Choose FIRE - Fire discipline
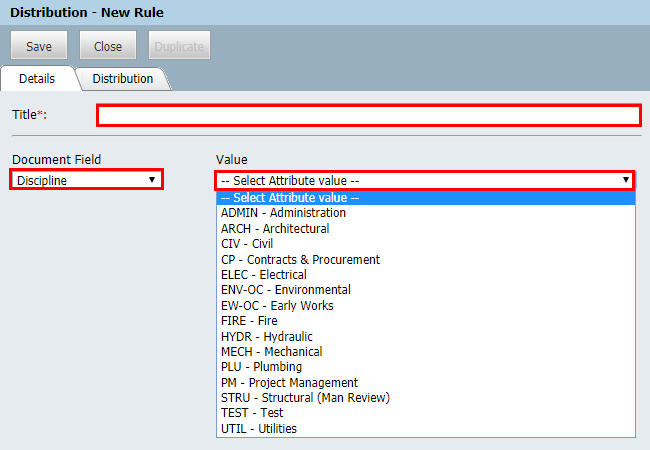Screen dimensions: 650x450 pos(249,321)
